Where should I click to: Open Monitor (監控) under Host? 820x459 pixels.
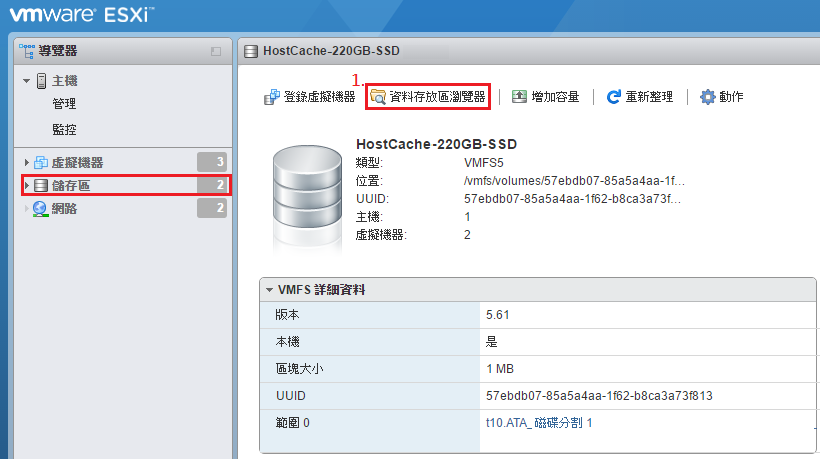click(64, 129)
